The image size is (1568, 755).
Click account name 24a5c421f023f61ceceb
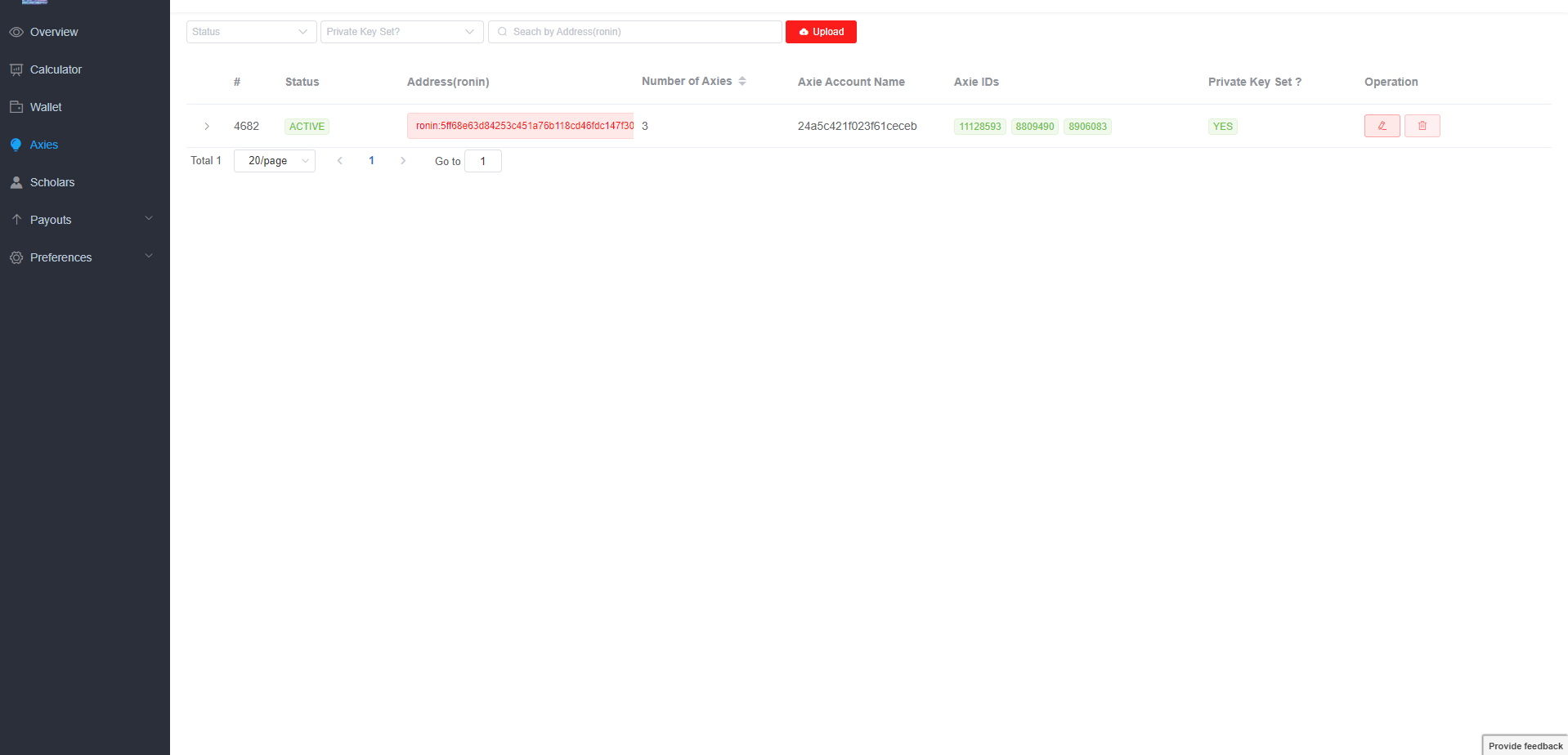[857, 126]
